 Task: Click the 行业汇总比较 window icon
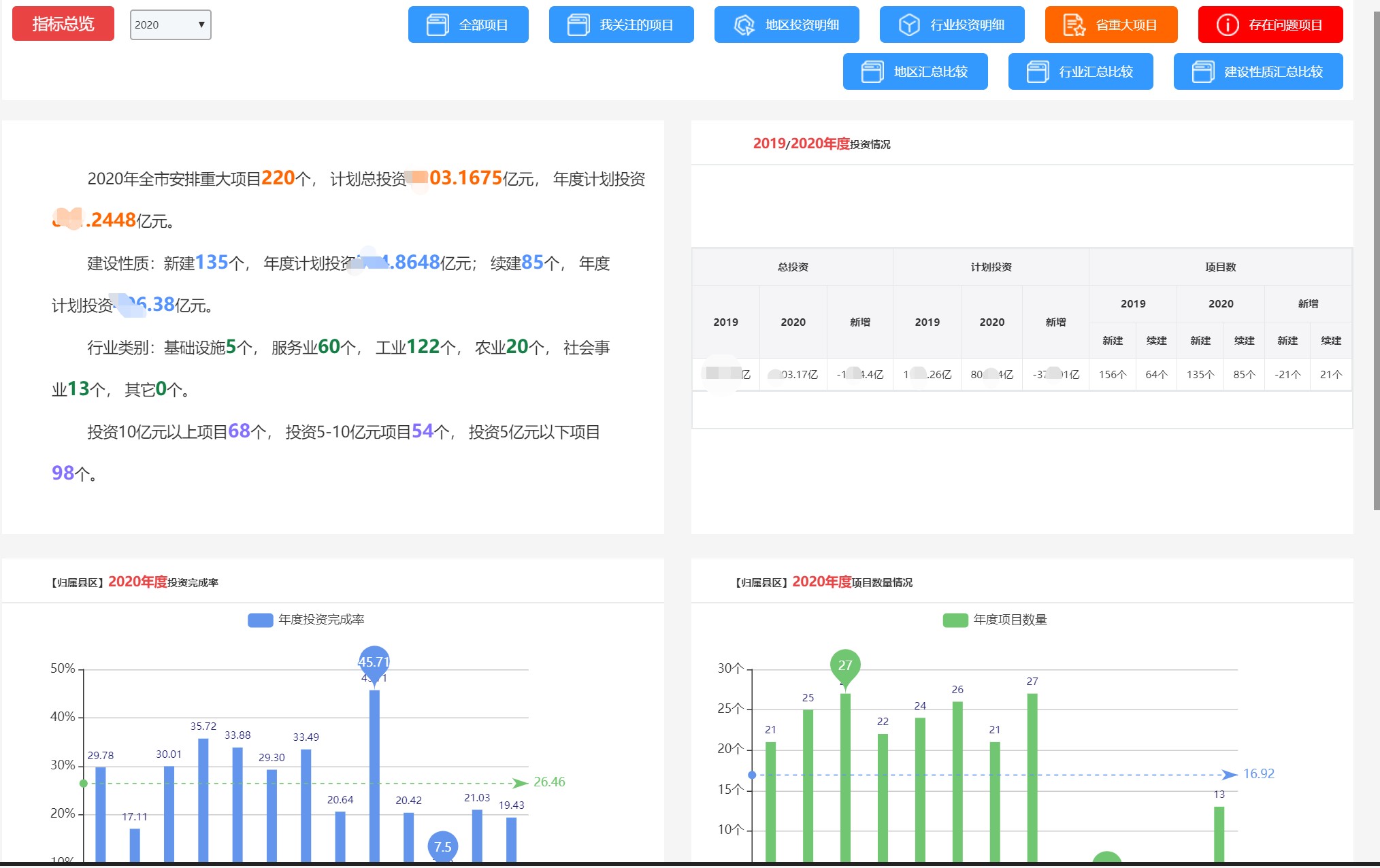(x=1038, y=72)
